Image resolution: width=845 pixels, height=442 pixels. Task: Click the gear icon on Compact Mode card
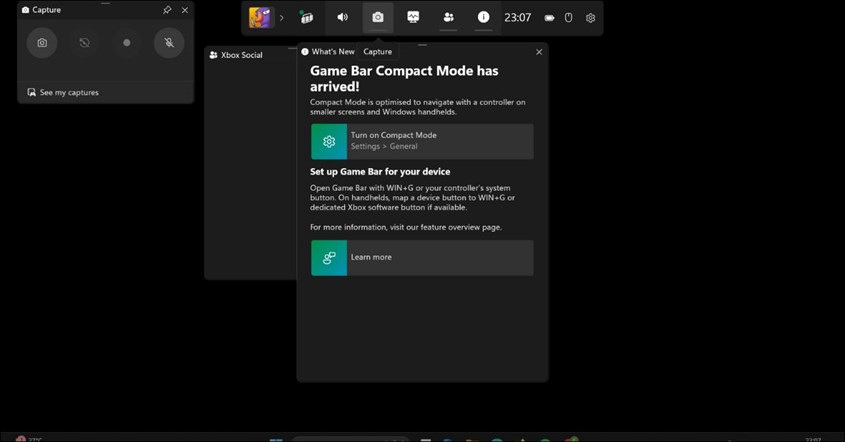pyautogui.click(x=329, y=141)
